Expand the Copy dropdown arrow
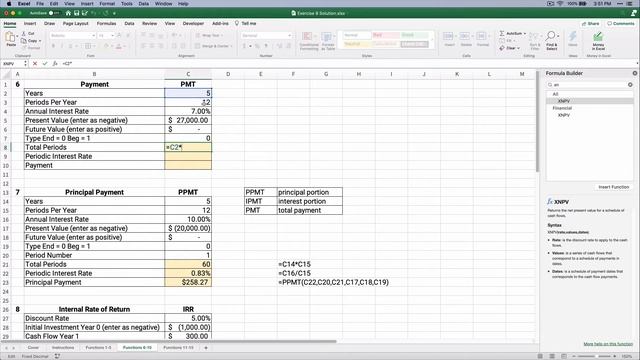 [x=40, y=41]
